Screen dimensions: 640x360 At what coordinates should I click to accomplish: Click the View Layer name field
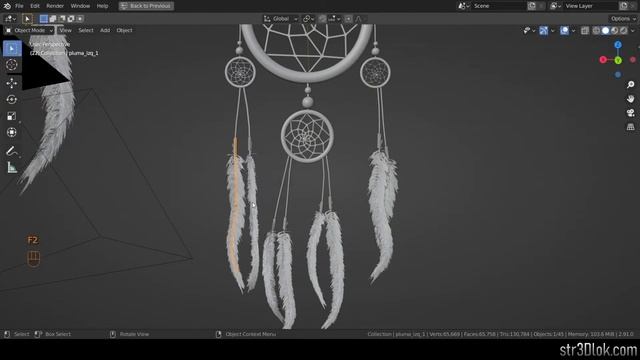(x=591, y=6)
